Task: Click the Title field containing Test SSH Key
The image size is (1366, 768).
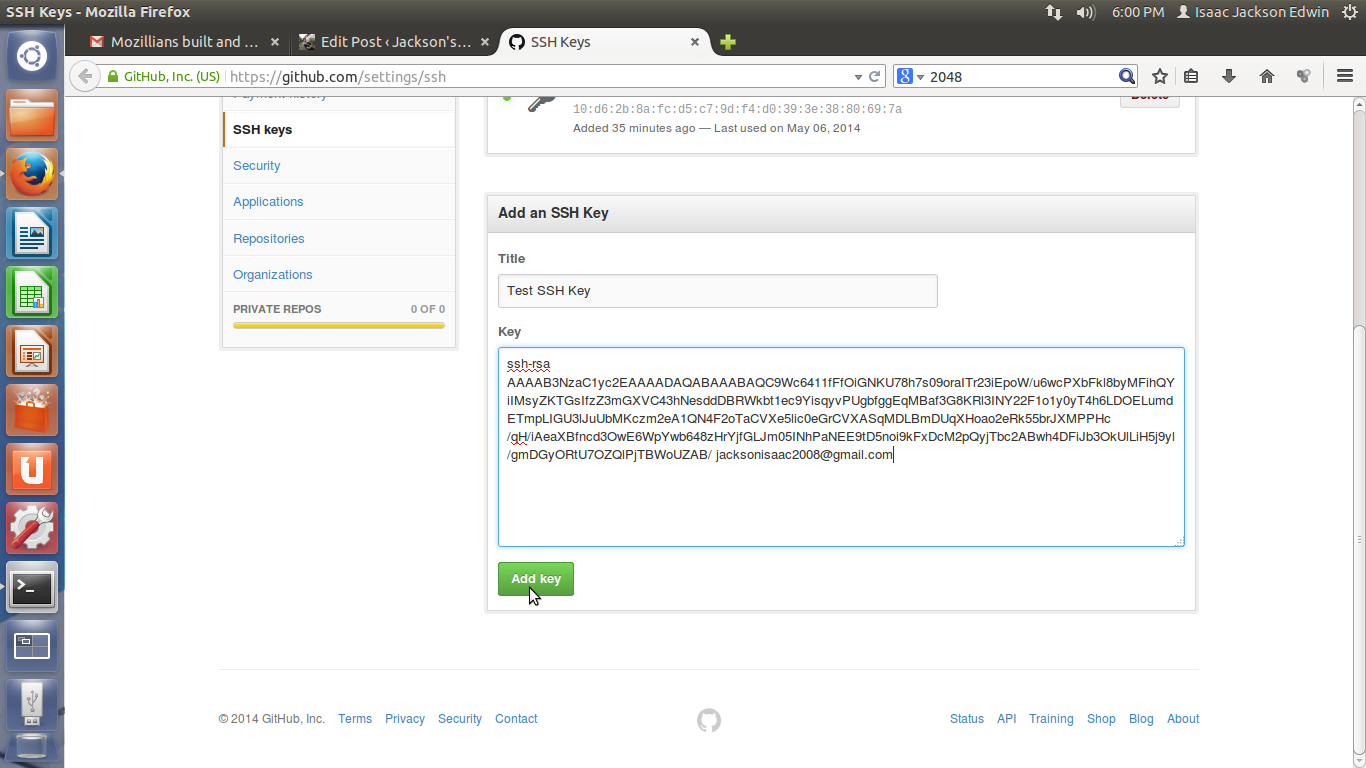Action: (x=718, y=291)
